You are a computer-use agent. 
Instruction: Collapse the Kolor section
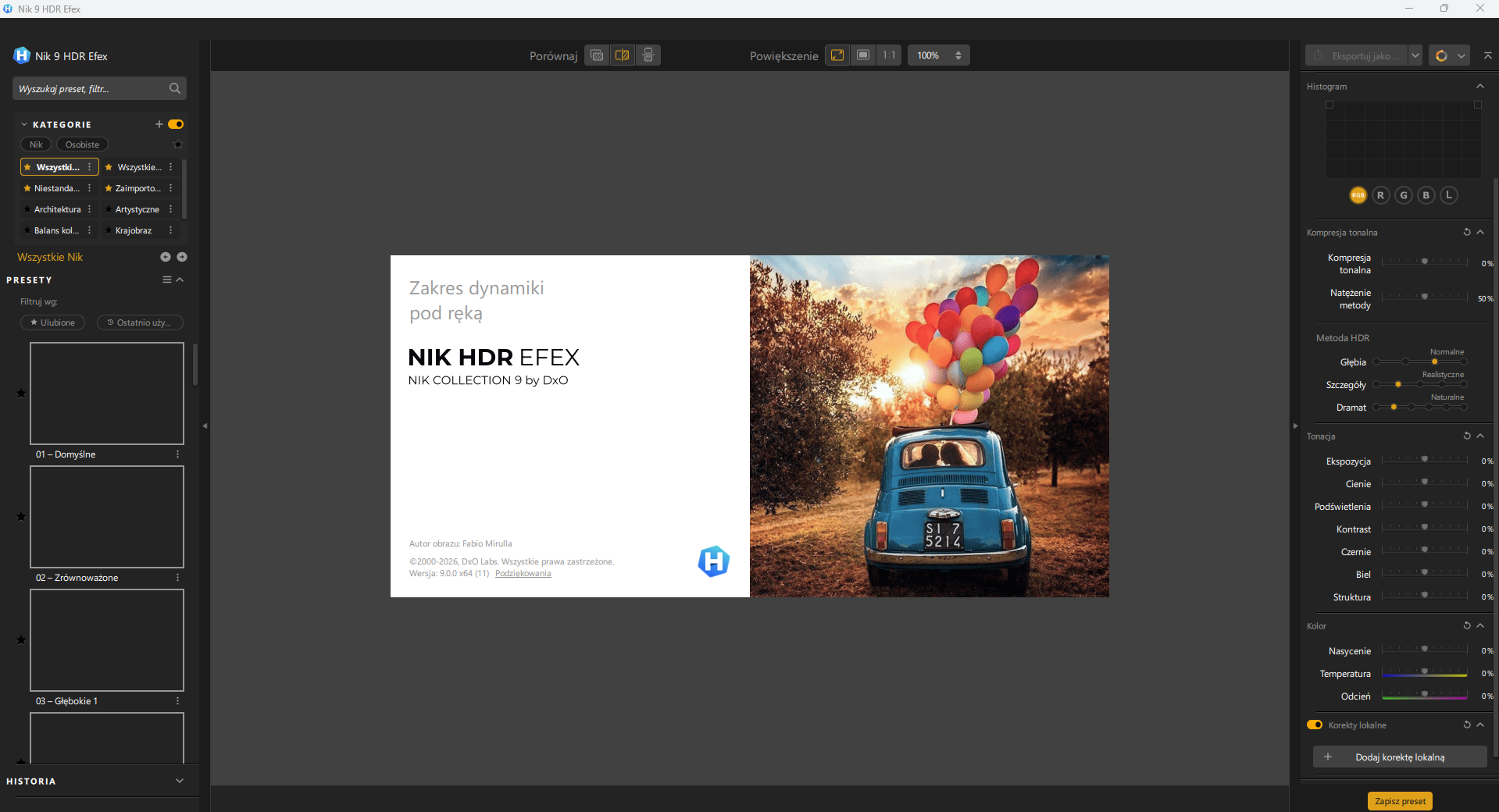click(x=1480, y=625)
